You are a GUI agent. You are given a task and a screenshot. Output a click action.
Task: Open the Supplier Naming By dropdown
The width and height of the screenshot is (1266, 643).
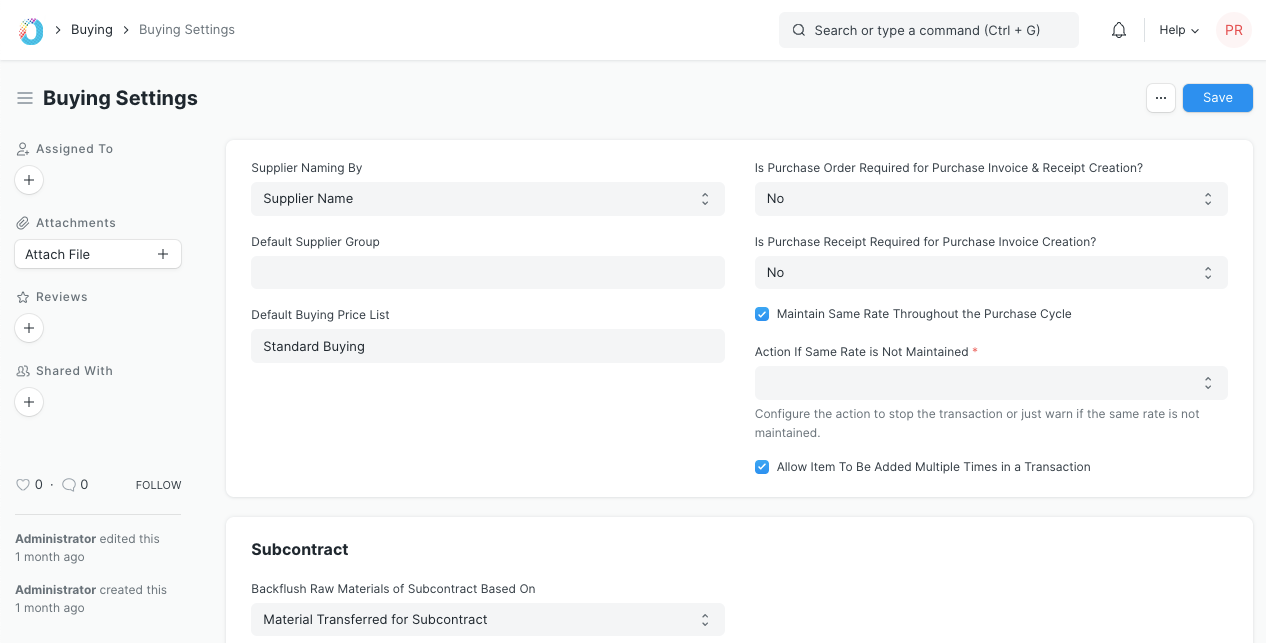pos(487,199)
